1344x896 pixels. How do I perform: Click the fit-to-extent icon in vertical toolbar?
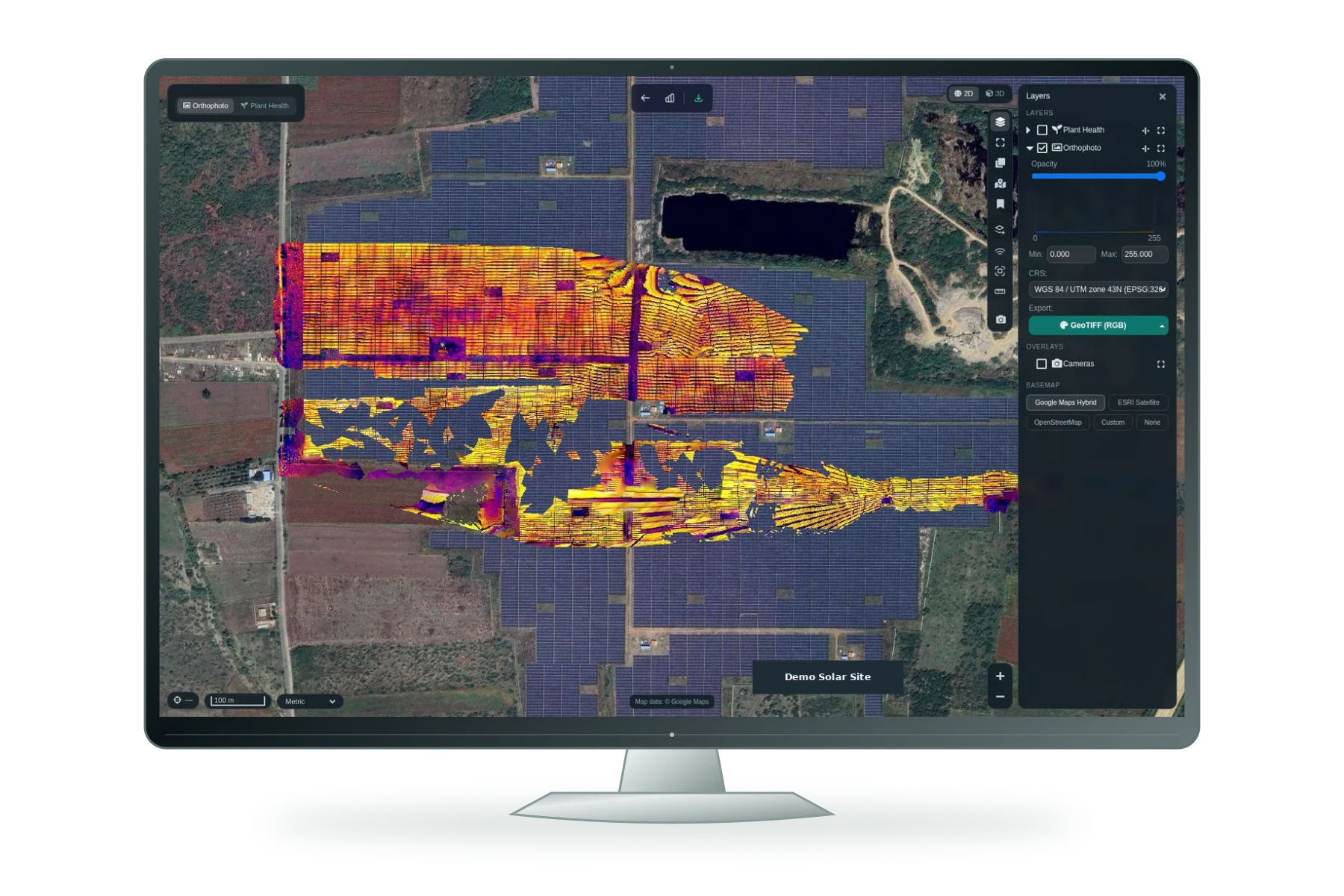tap(1000, 143)
